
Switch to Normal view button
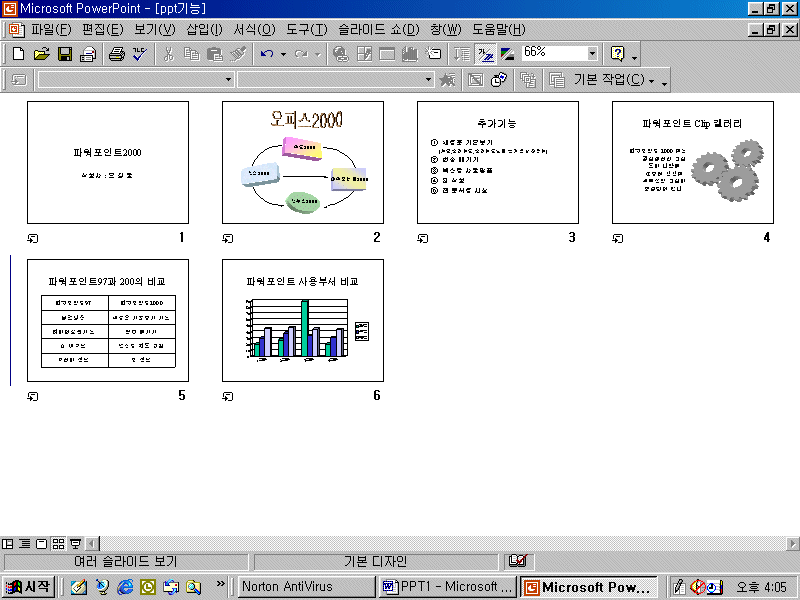(8, 544)
